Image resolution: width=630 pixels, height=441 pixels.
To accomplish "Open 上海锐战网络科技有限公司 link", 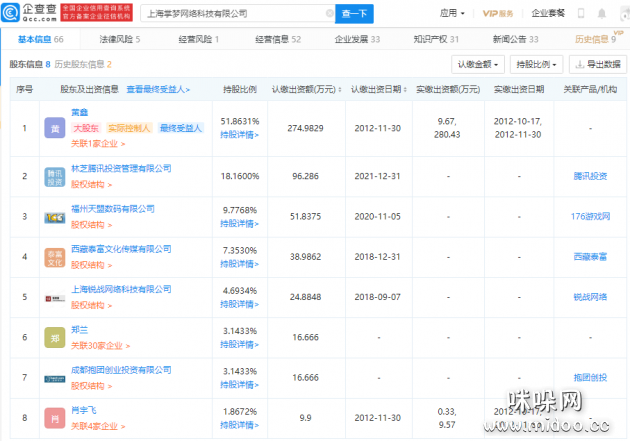I will 121,289.
